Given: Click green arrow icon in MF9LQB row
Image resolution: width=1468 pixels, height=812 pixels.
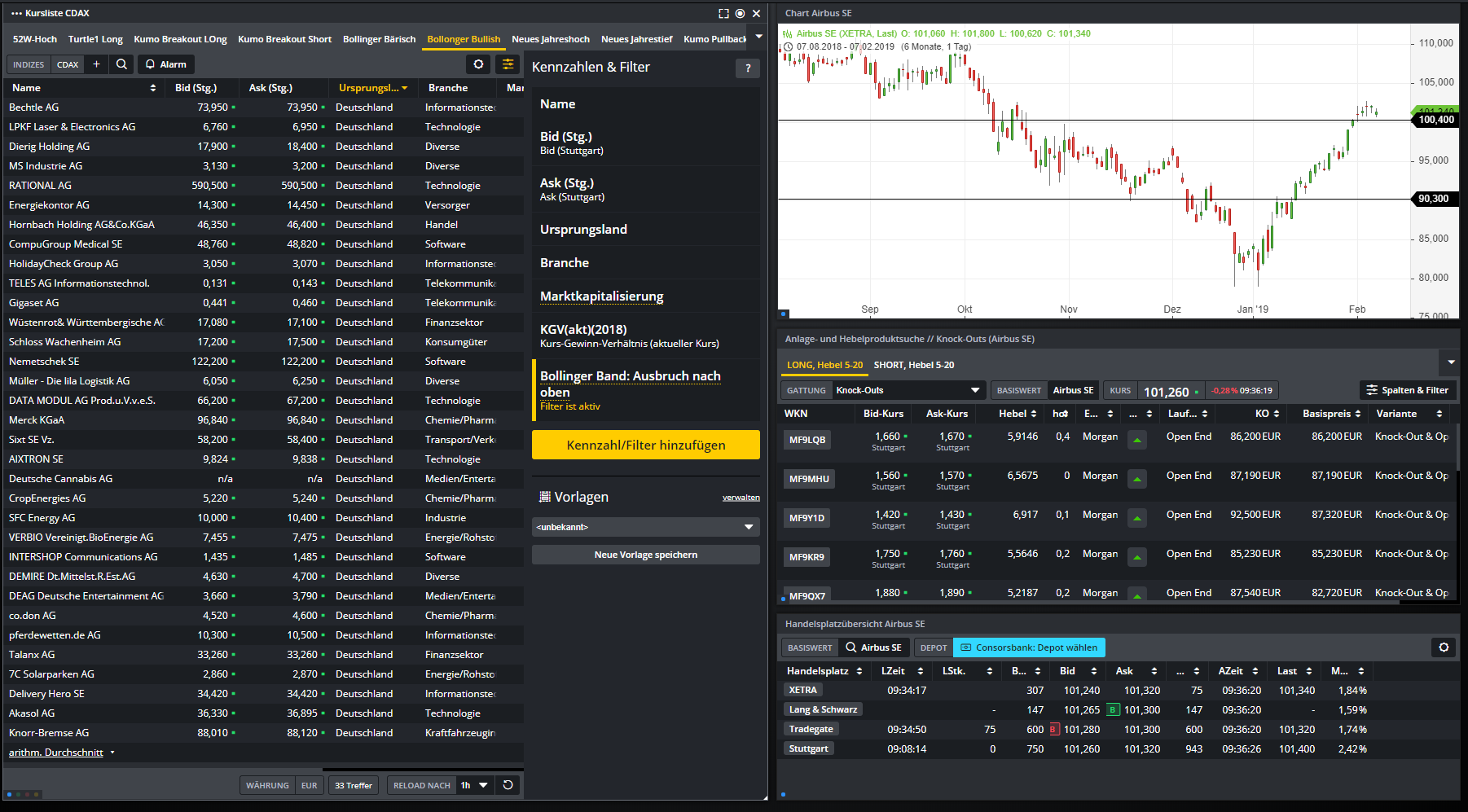Looking at the screenshot, I should (1136, 441).
